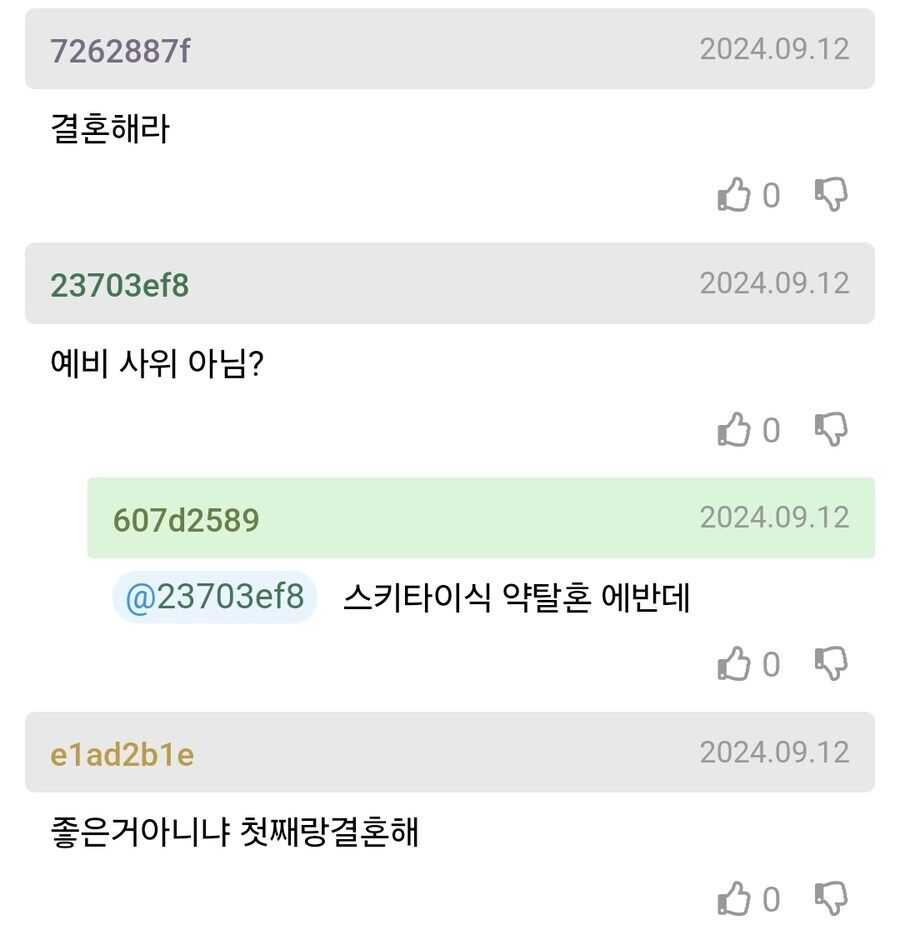Click the date on 7262887f's comment
The image size is (900, 935).
point(774,49)
